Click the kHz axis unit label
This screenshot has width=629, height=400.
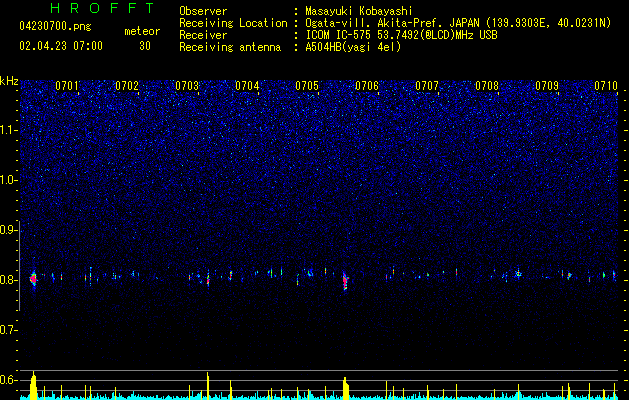coord(9,81)
